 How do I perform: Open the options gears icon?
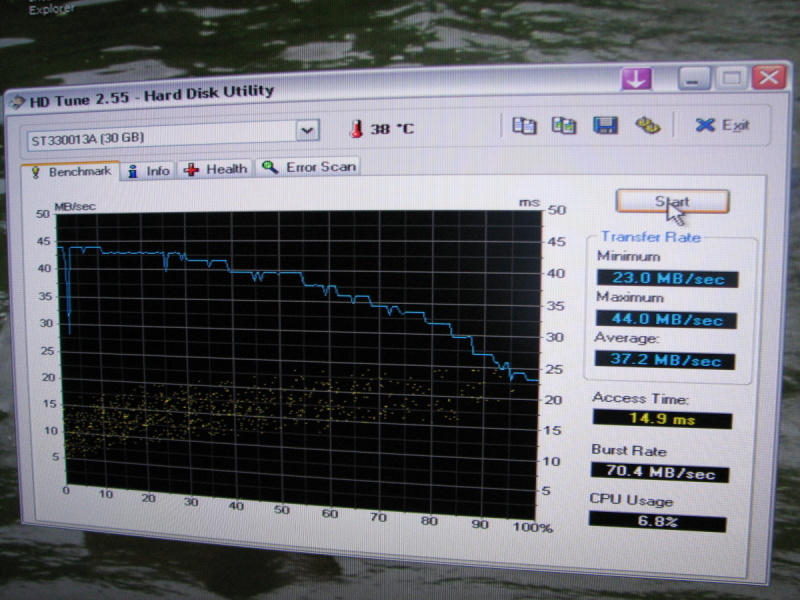647,125
